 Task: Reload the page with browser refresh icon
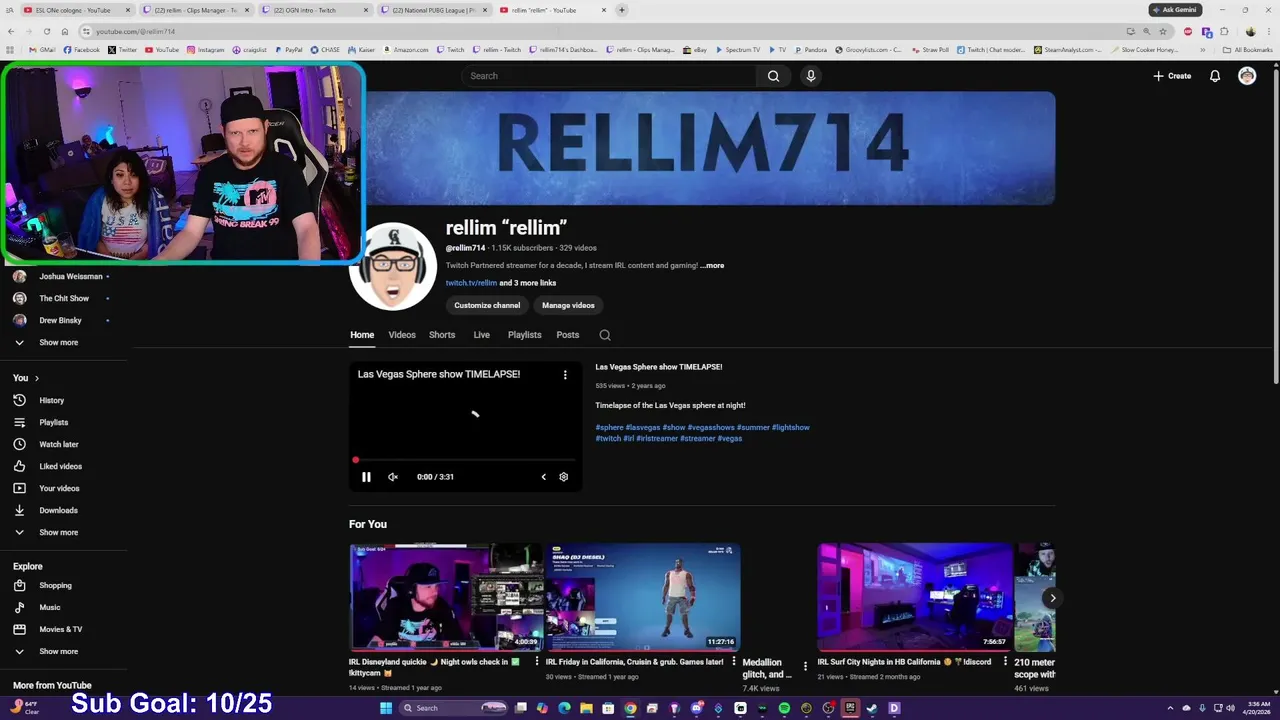click(46, 31)
